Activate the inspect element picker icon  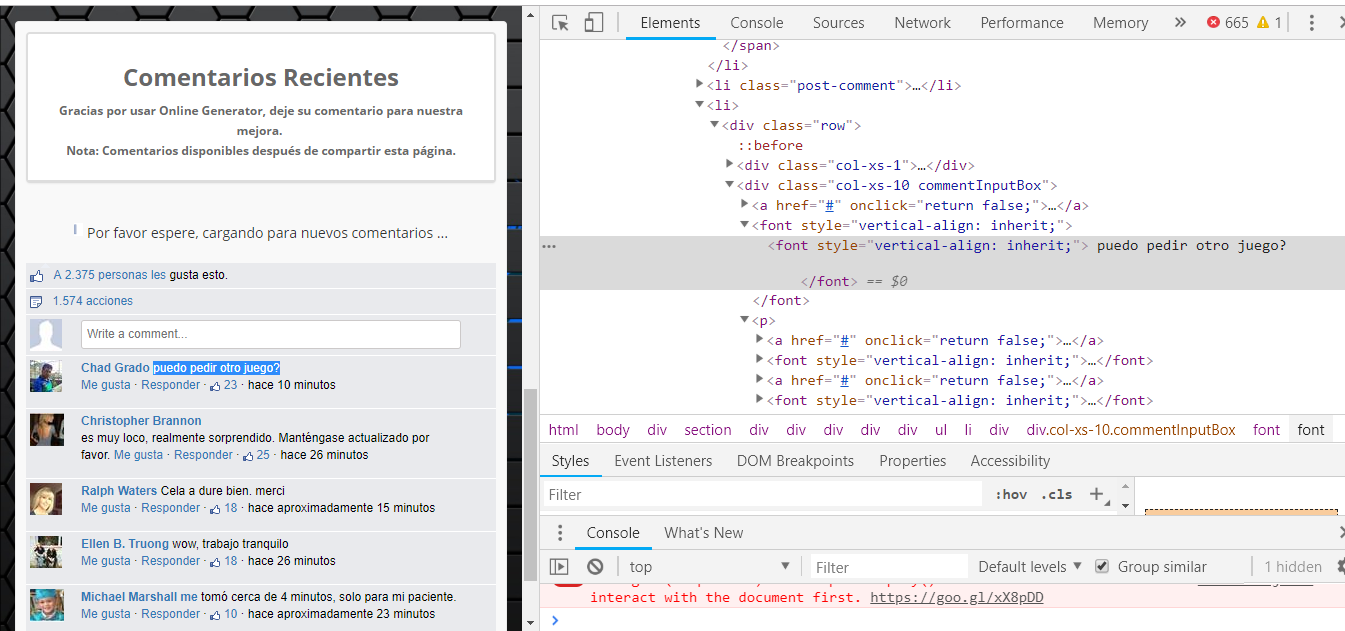pos(560,22)
